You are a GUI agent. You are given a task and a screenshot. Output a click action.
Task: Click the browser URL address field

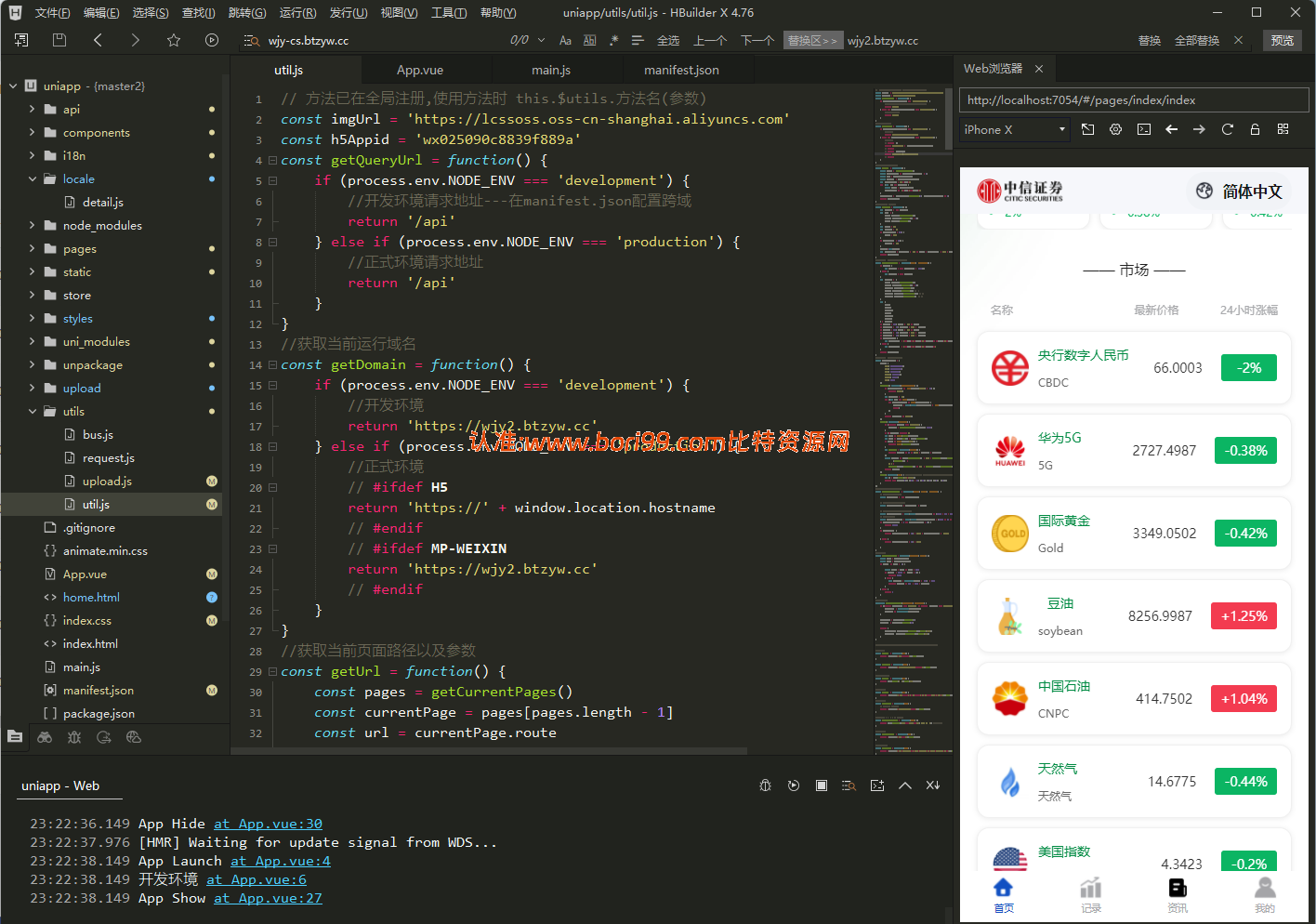click(x=1134, y=99)
